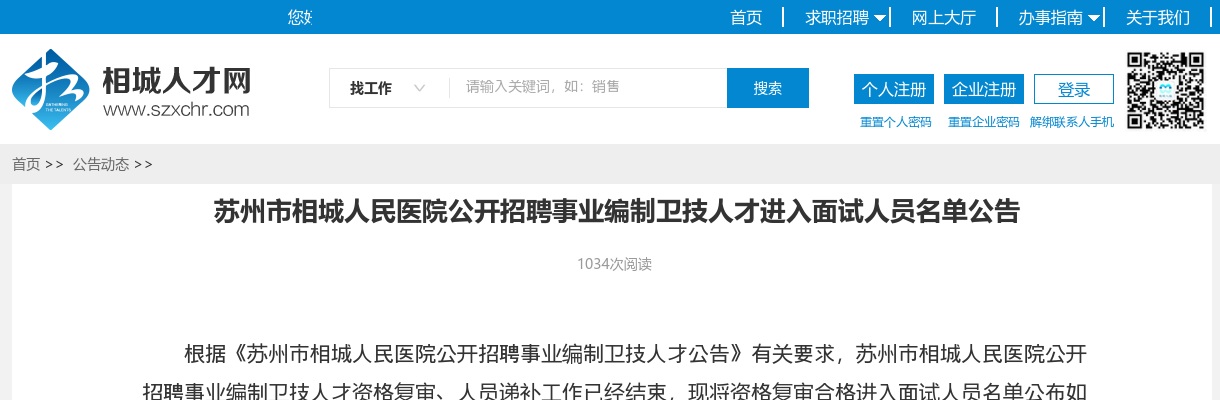Click the announcement title heading
Image resolution: width=1220 pixels, height=400 pixels.
pyautogui.click(x=616, y=212)
